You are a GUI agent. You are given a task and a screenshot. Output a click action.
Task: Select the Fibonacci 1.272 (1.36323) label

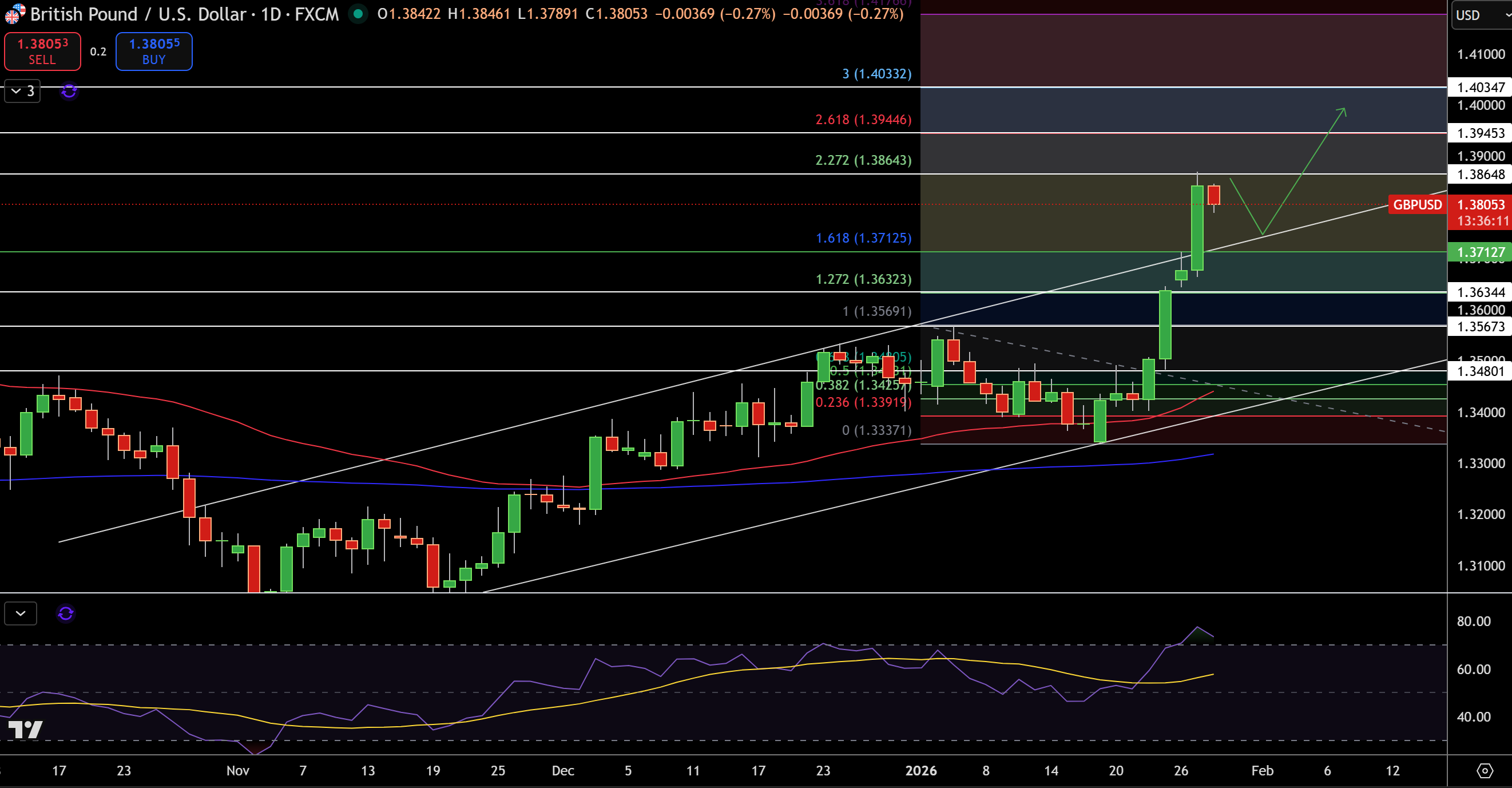coord(863,279)
